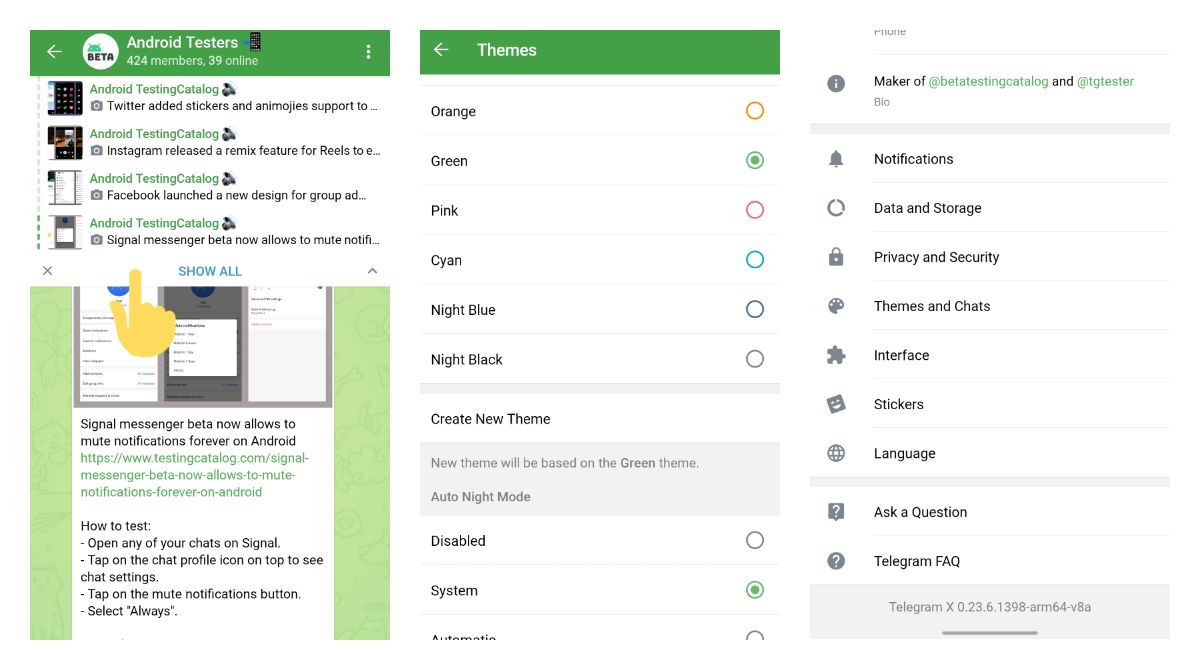The width and height of the screenshot is (1200, 670).
Task: Choose the Night Black theme option
Action: (x=755, y=359)
